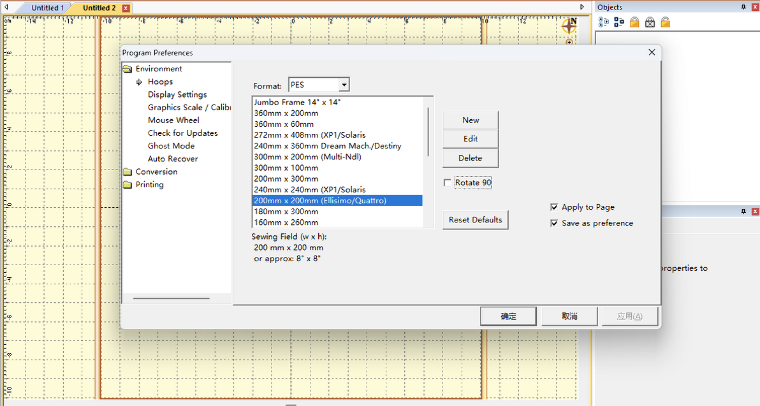
Task: Select Printing in the preferences tree
Action: click(x=149, y=185)
